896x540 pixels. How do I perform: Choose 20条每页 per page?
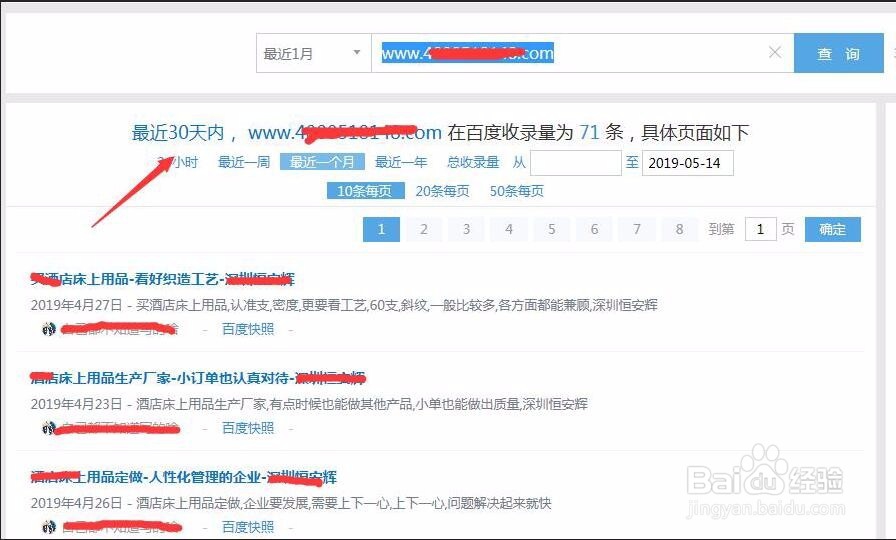coord(442,191)
